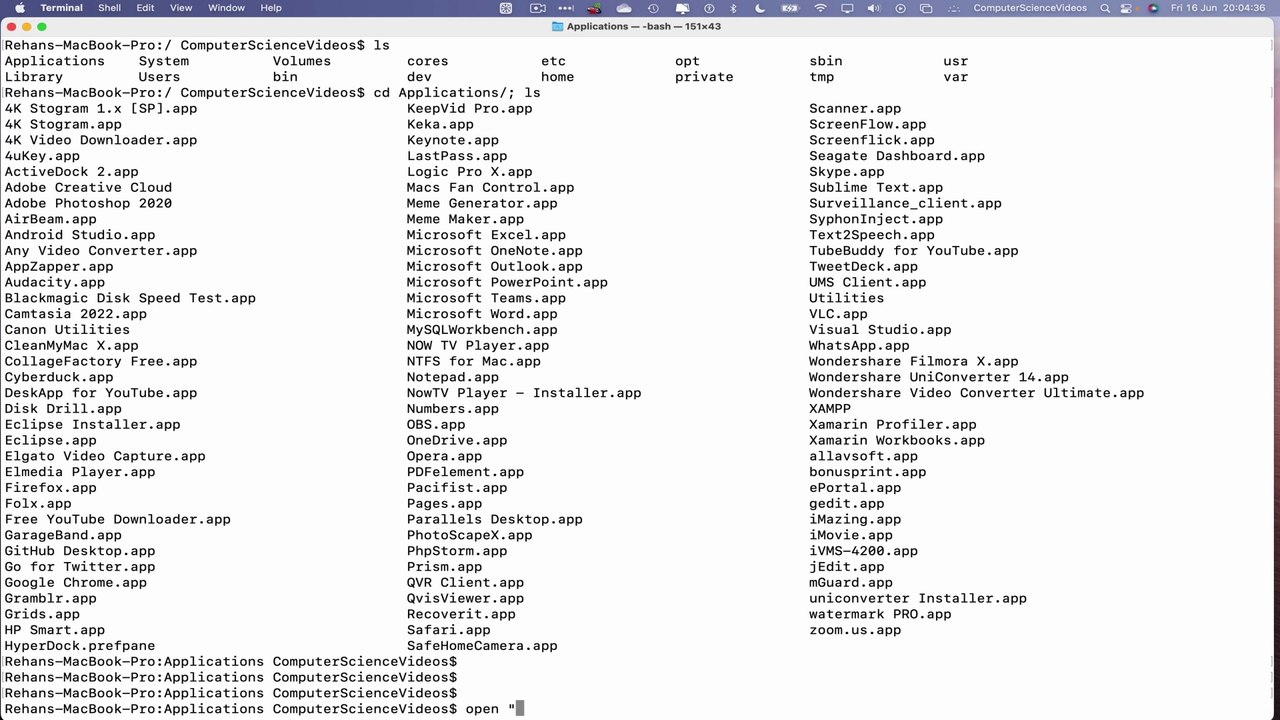
Task: Click 'Adobe Photoshop 2020' text
Action: click(88, 203)
